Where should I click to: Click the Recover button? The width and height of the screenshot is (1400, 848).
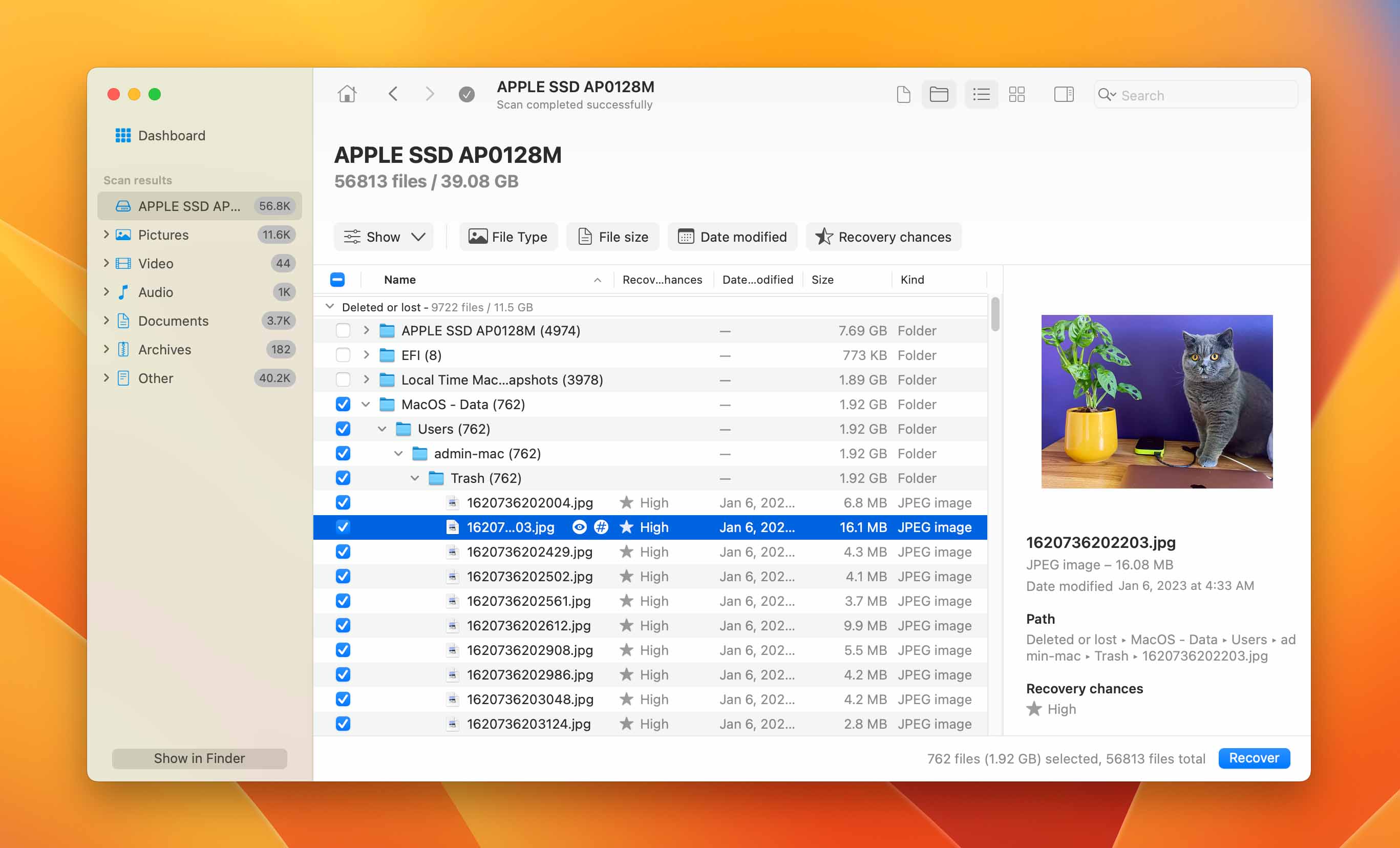1254,758
